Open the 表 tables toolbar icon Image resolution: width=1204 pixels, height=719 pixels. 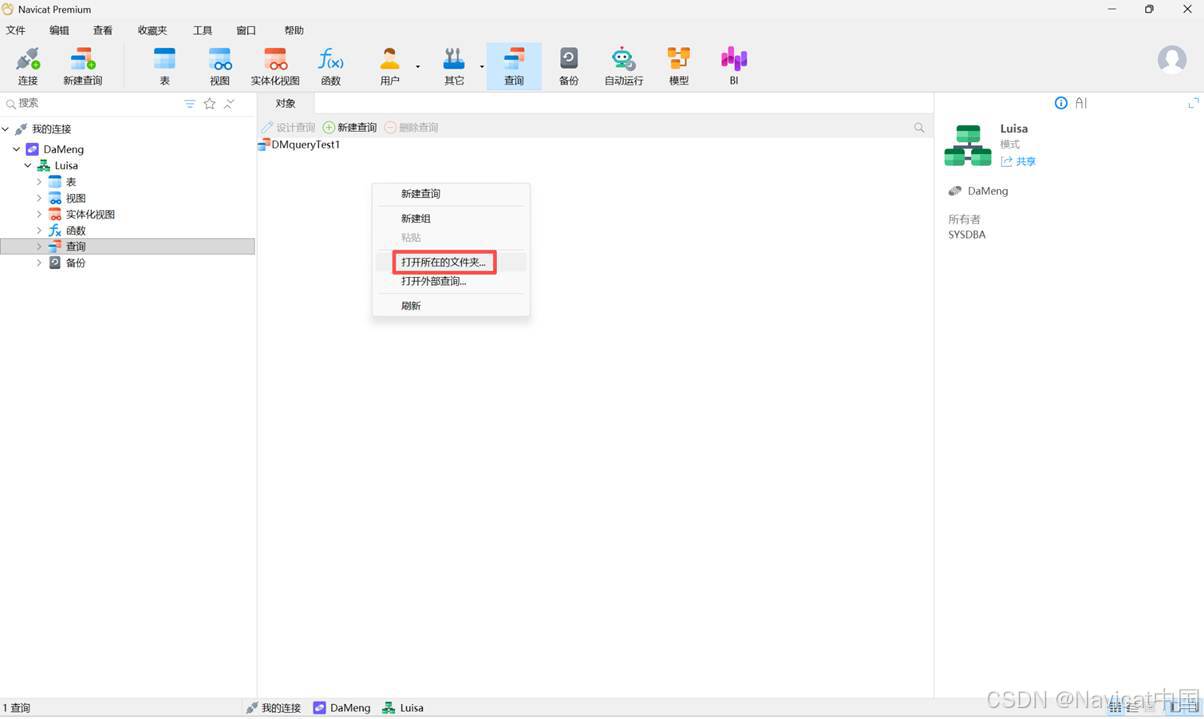[165, 66]
